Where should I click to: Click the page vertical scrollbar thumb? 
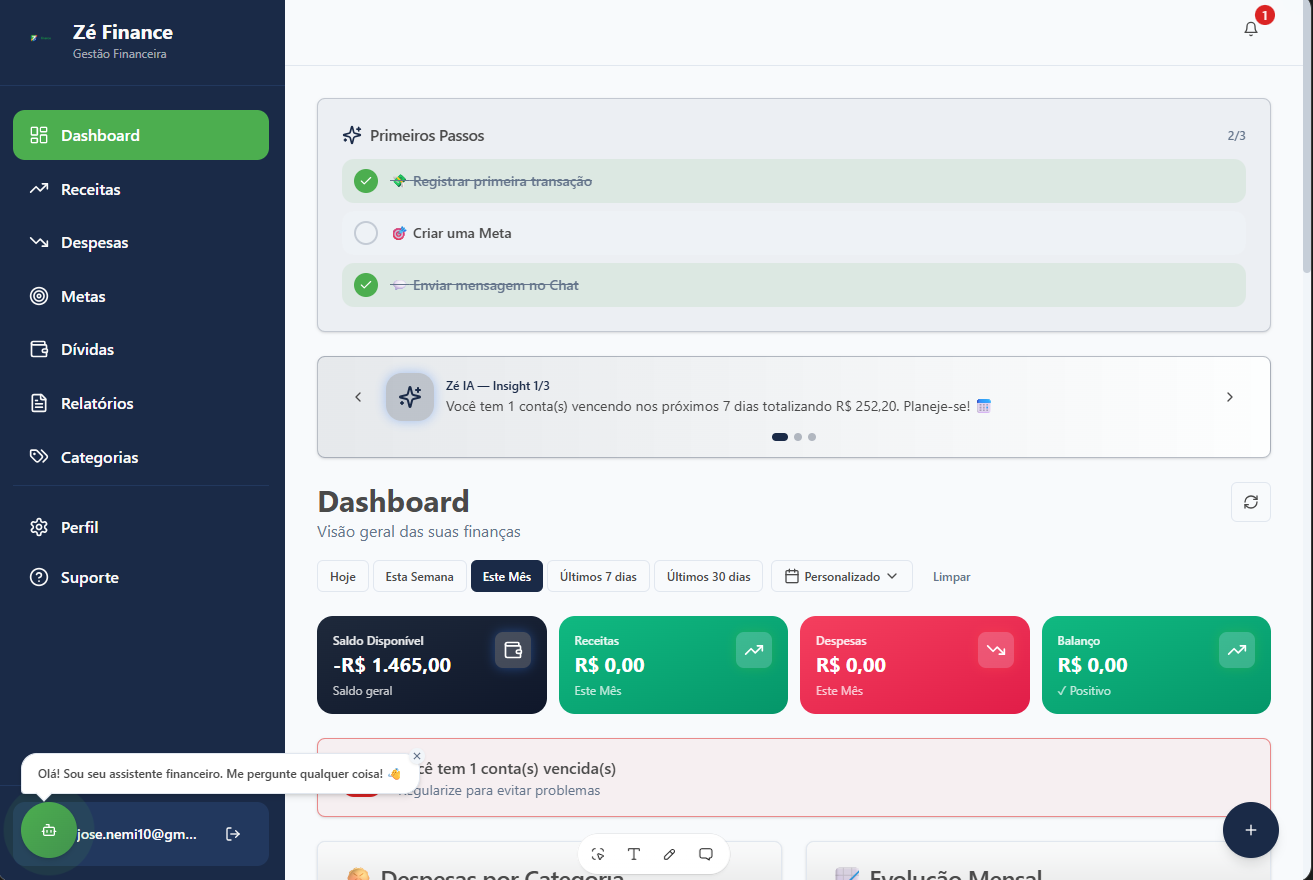pyautogui.click(x=1307, y=138)
